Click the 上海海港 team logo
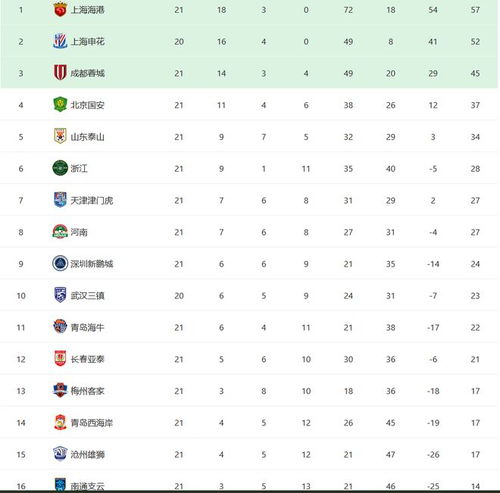Screen dimensions: 500x493 60,10
